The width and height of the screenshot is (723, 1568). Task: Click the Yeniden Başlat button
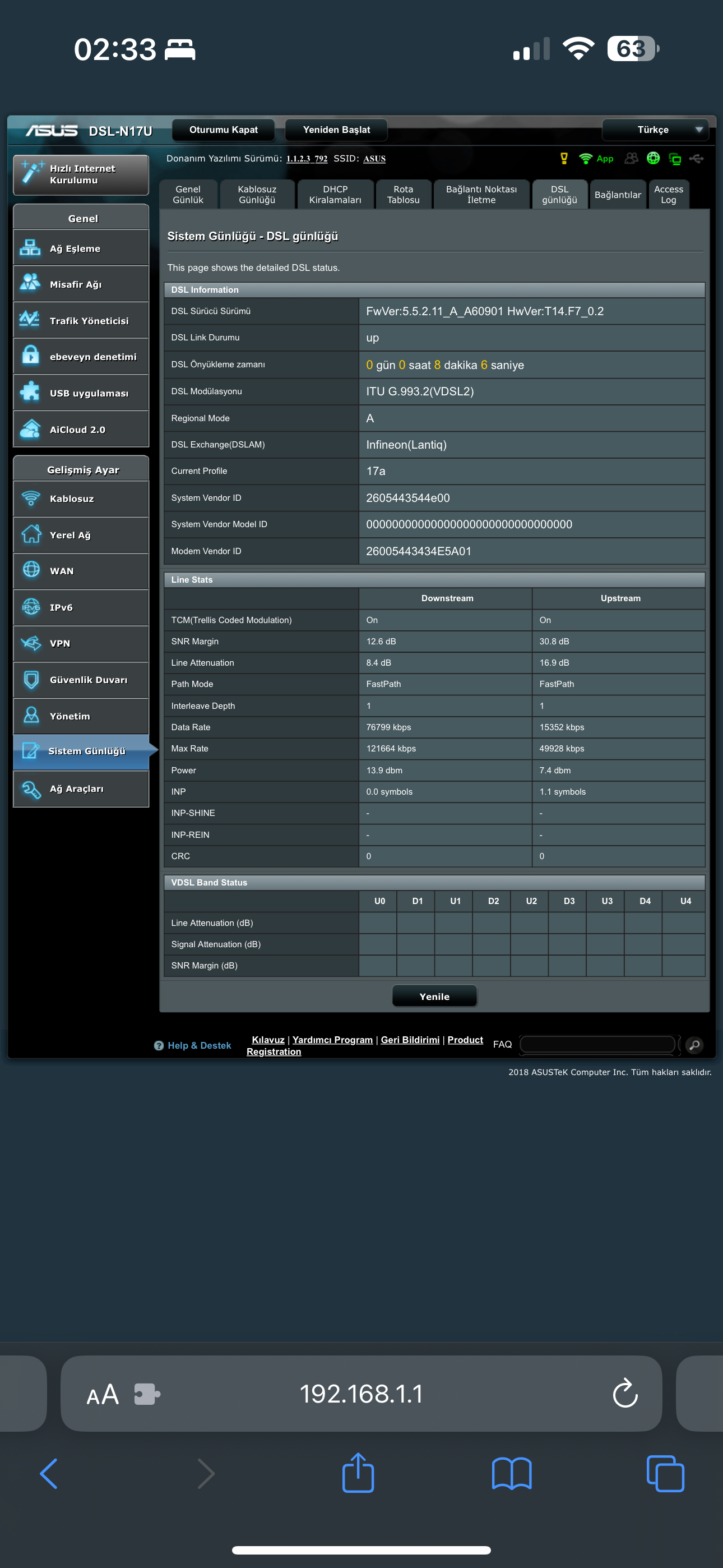pyautogui.click(x=336, y=130)
